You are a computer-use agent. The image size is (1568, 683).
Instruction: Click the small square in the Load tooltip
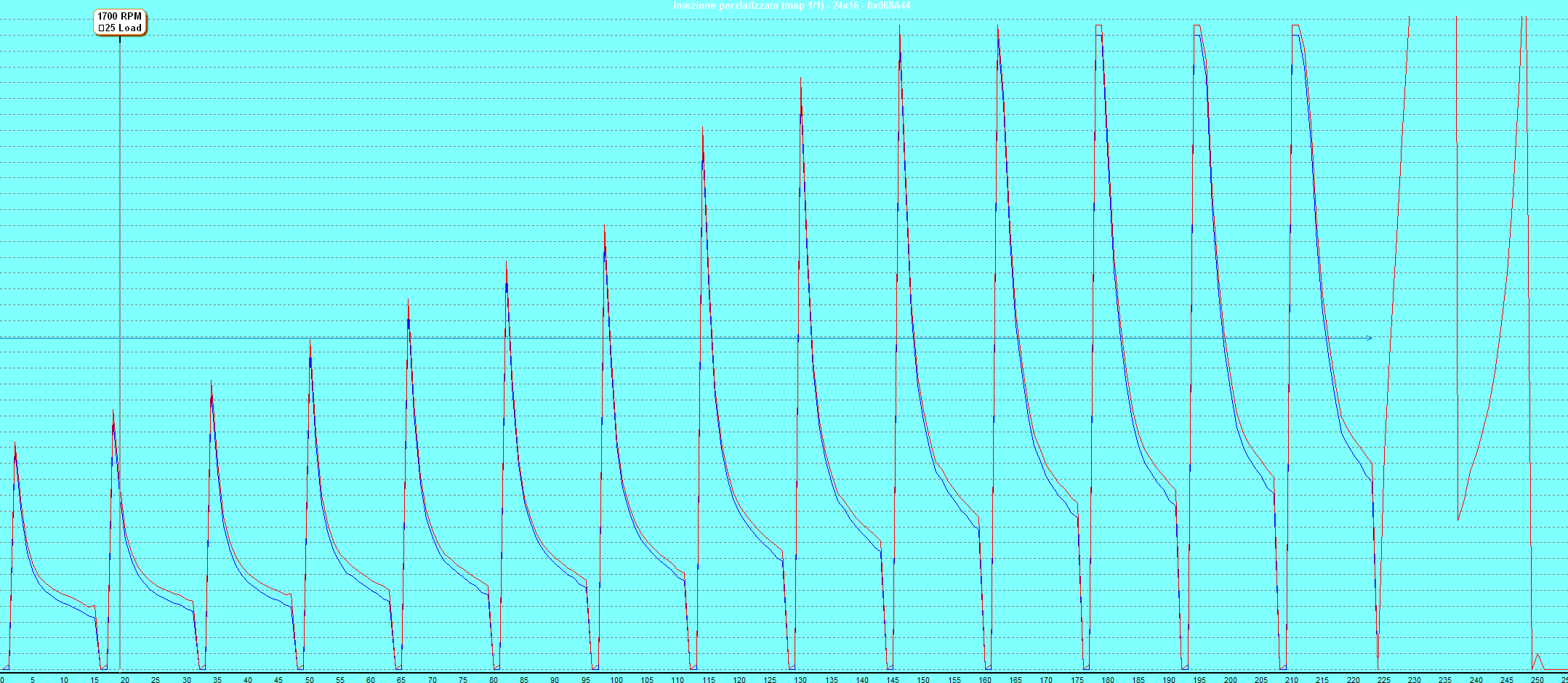102,28
